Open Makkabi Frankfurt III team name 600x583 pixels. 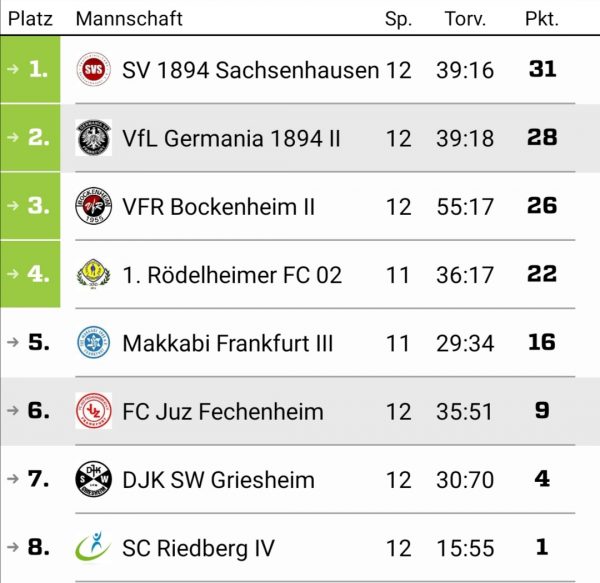pyautogui.click(x=228, y=343)
